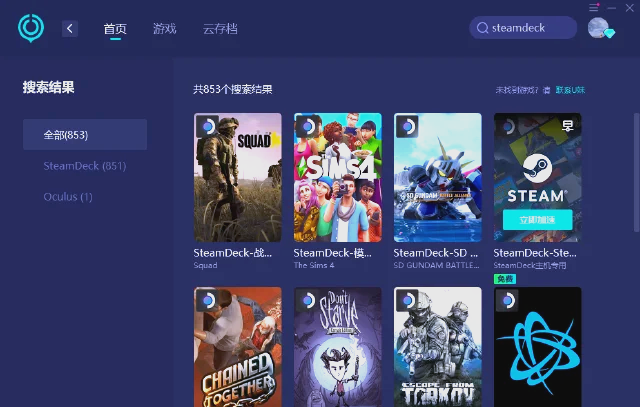Image resolution: width=640 pixels, height=407 pixels.
Task: Click the SteamDeck-模... title text
Action: 333,253
